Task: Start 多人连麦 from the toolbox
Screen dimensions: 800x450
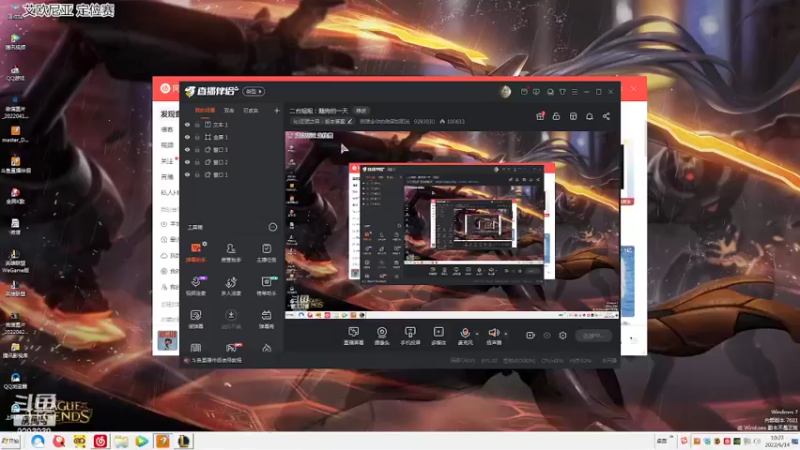Action: tap(231, 286)
